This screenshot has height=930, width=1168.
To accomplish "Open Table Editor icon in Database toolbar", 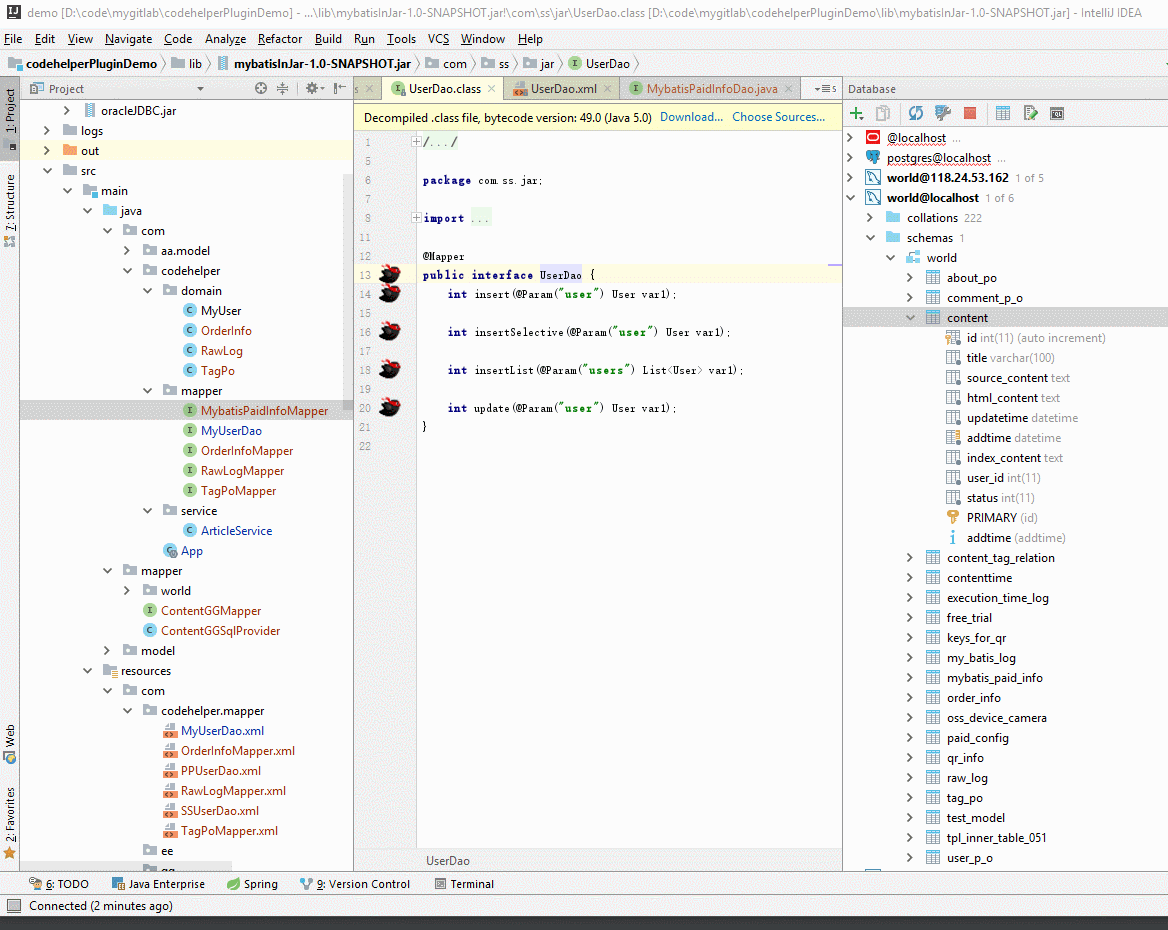I will pyautogui.click(x=1003, y=113).
